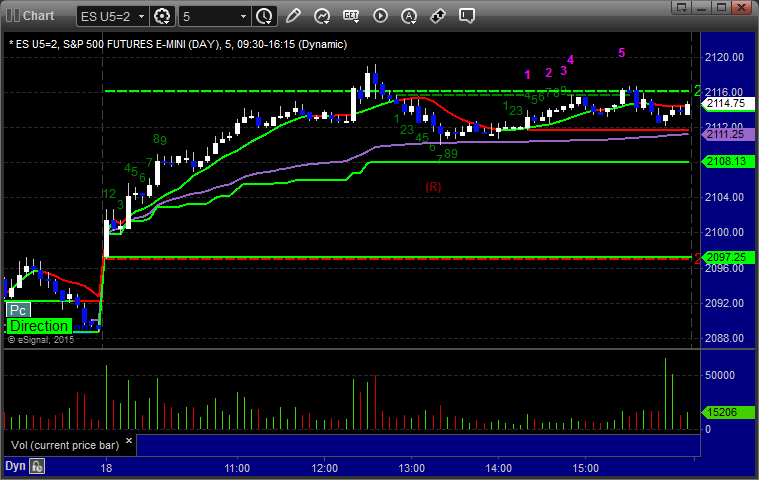Open the time template clock menu
Viewport: 759px width, 480px height.
[264, 16]
